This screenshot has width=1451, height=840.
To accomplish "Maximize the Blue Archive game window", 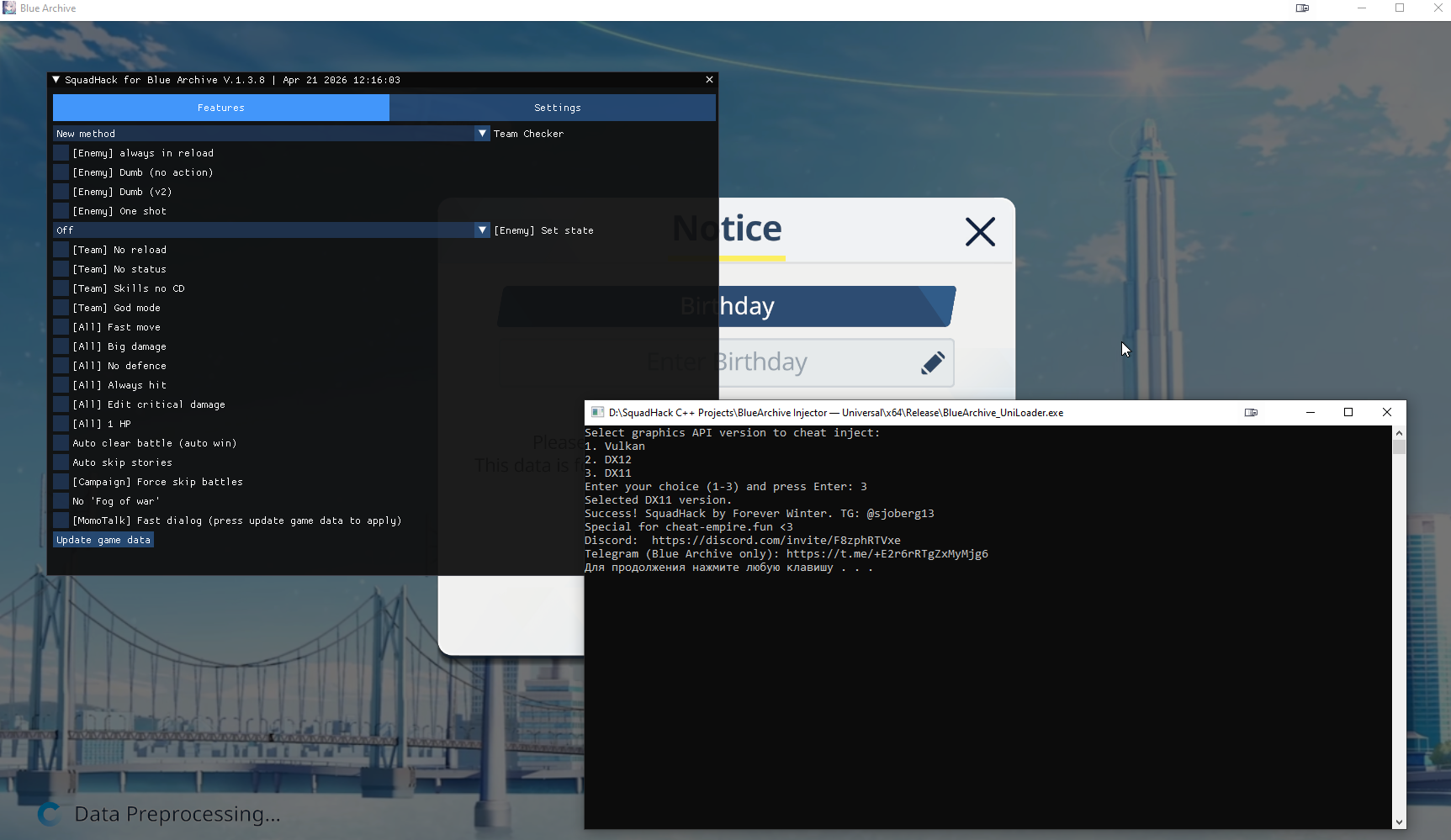I will [1400, 8].
